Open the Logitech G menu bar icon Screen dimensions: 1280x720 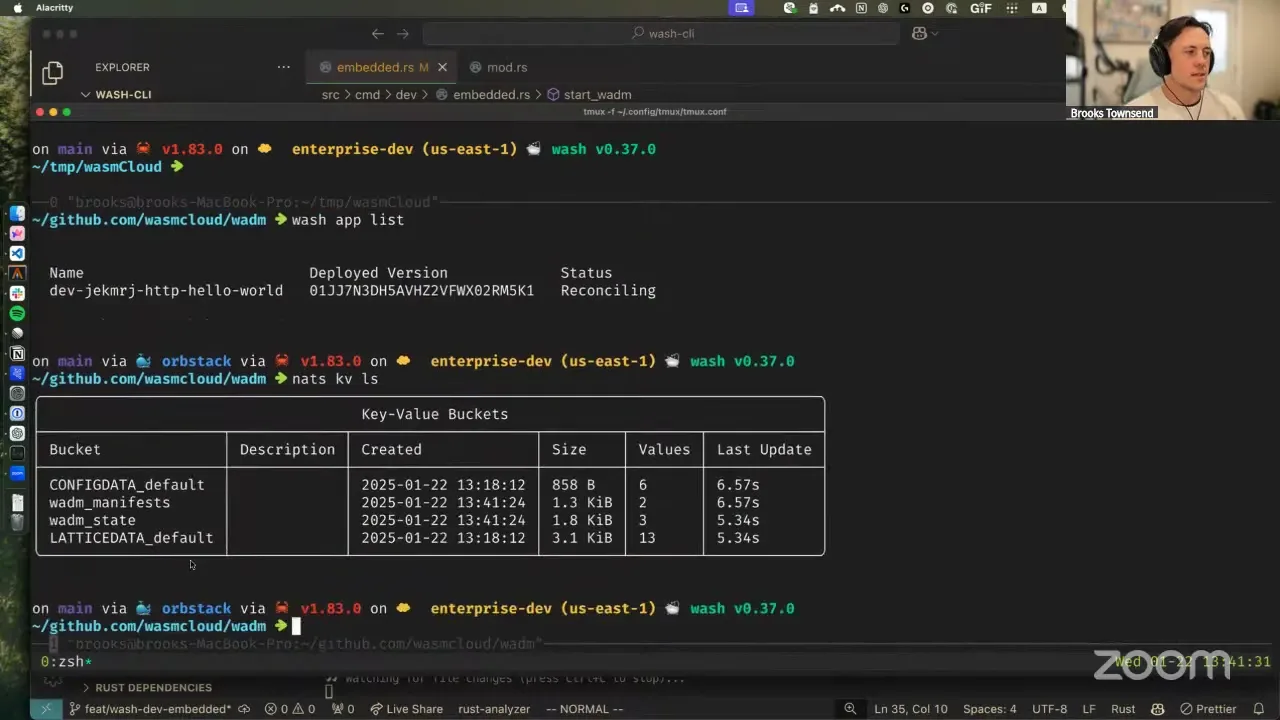905,8
